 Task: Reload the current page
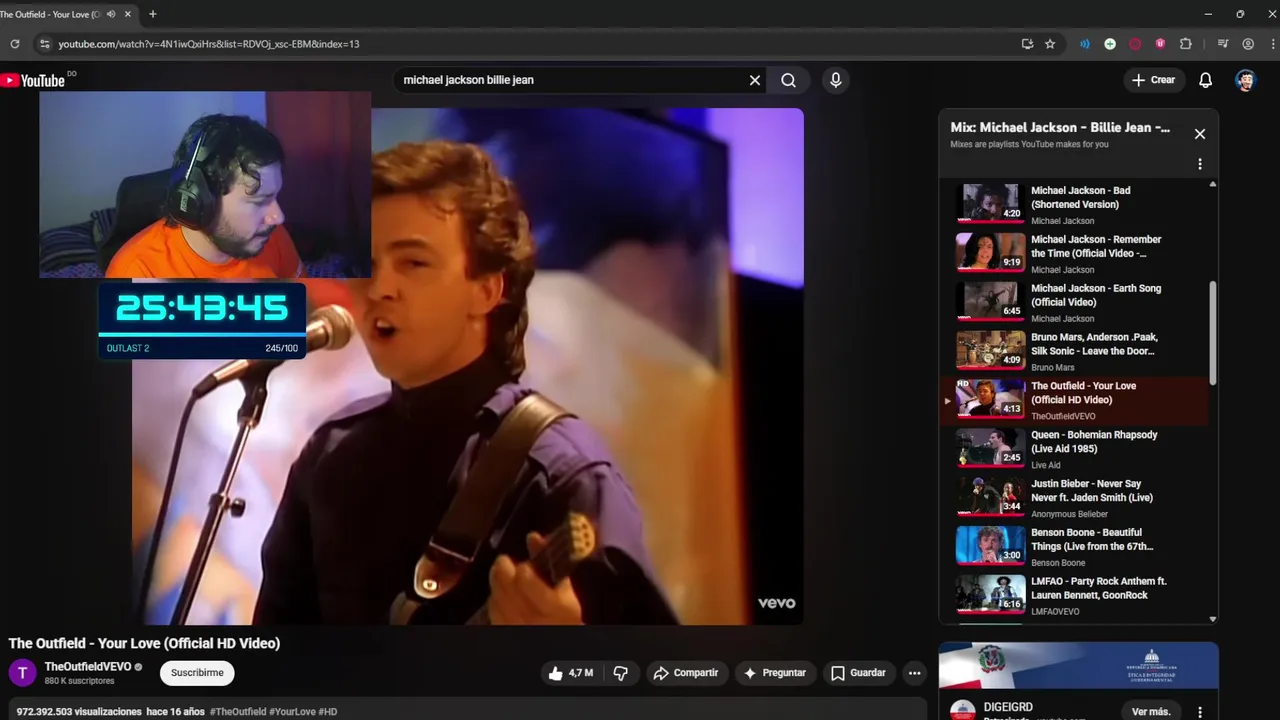coord(14,44)
